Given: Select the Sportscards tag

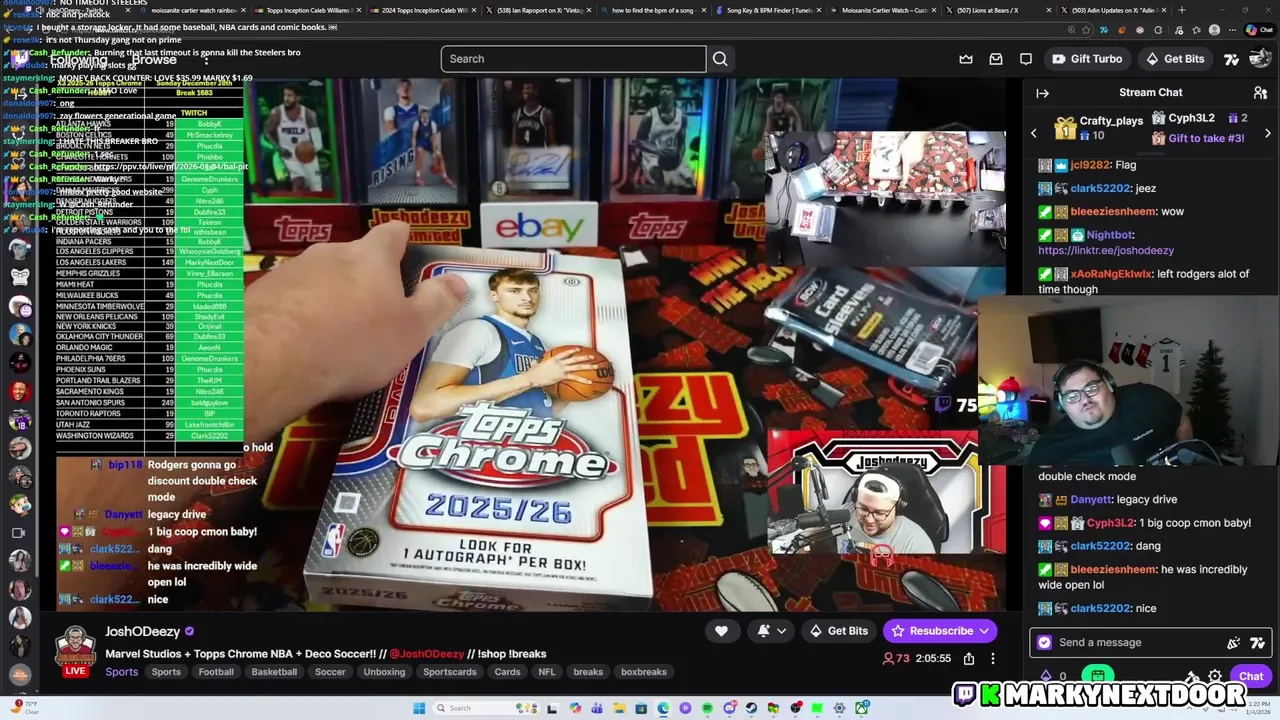Looking at the screenshot, I should point(450,672).
